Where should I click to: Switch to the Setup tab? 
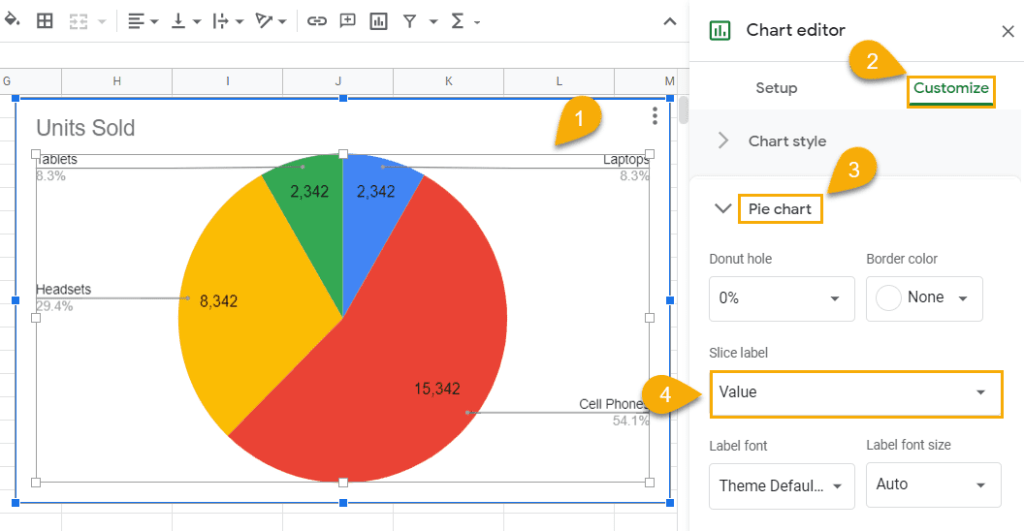click(776, 88)
